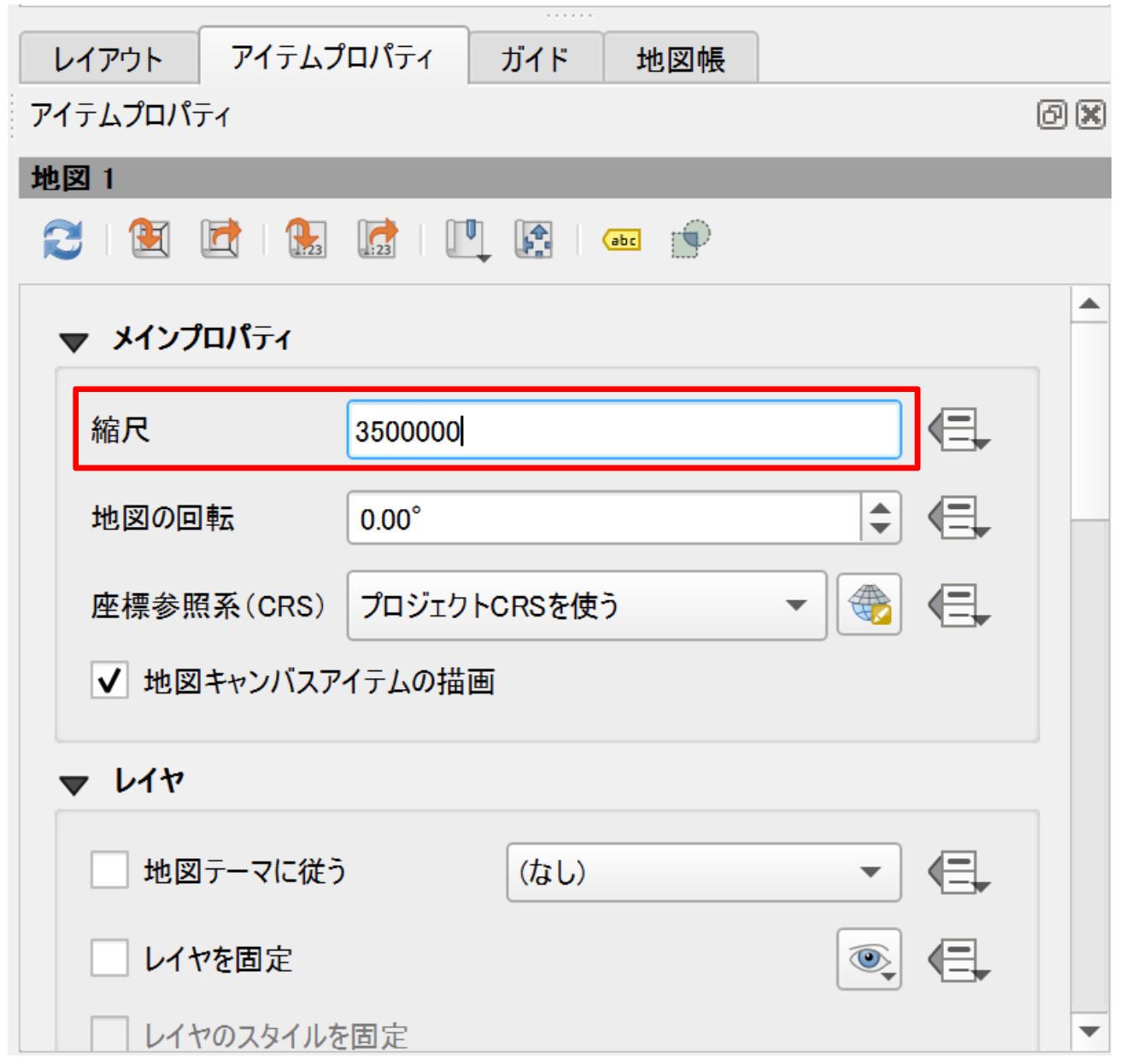Open the プロジェクトCRSを使う dropdown
The width and height of the screenshot is (1126, 1064).
587,605
